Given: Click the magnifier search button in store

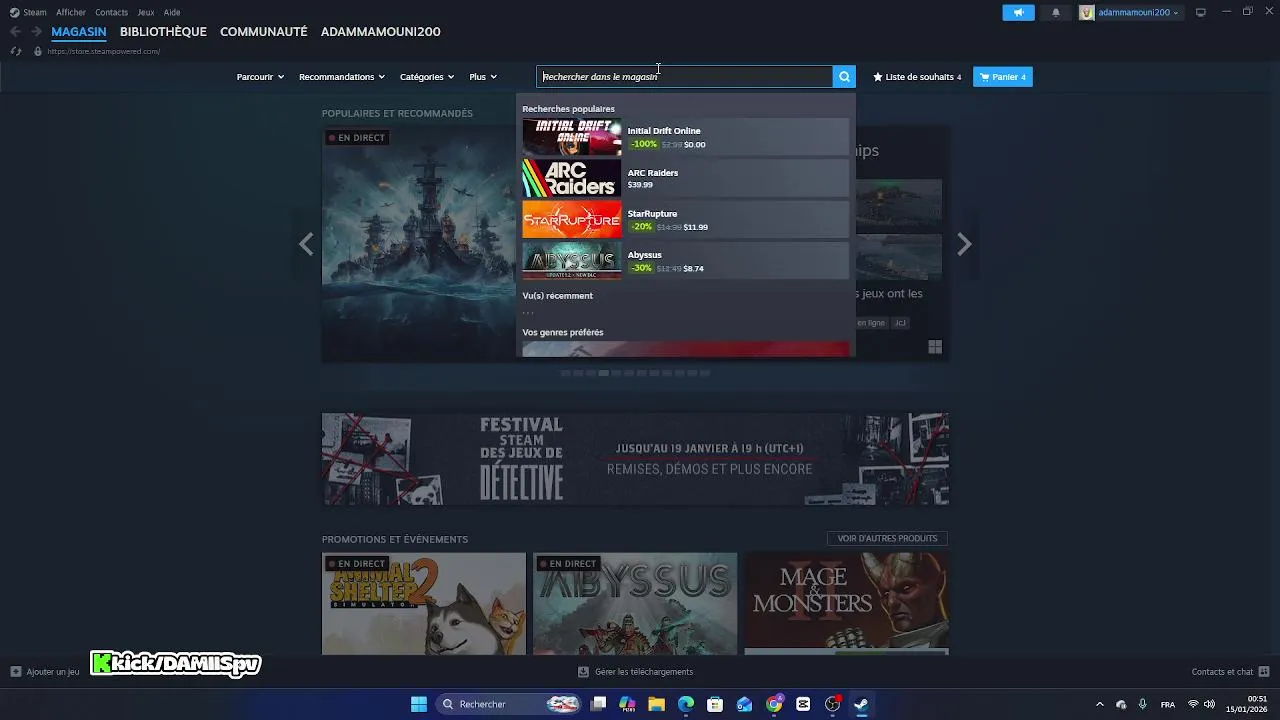Looking at the screenshot, I should click(x=845, y=77).
